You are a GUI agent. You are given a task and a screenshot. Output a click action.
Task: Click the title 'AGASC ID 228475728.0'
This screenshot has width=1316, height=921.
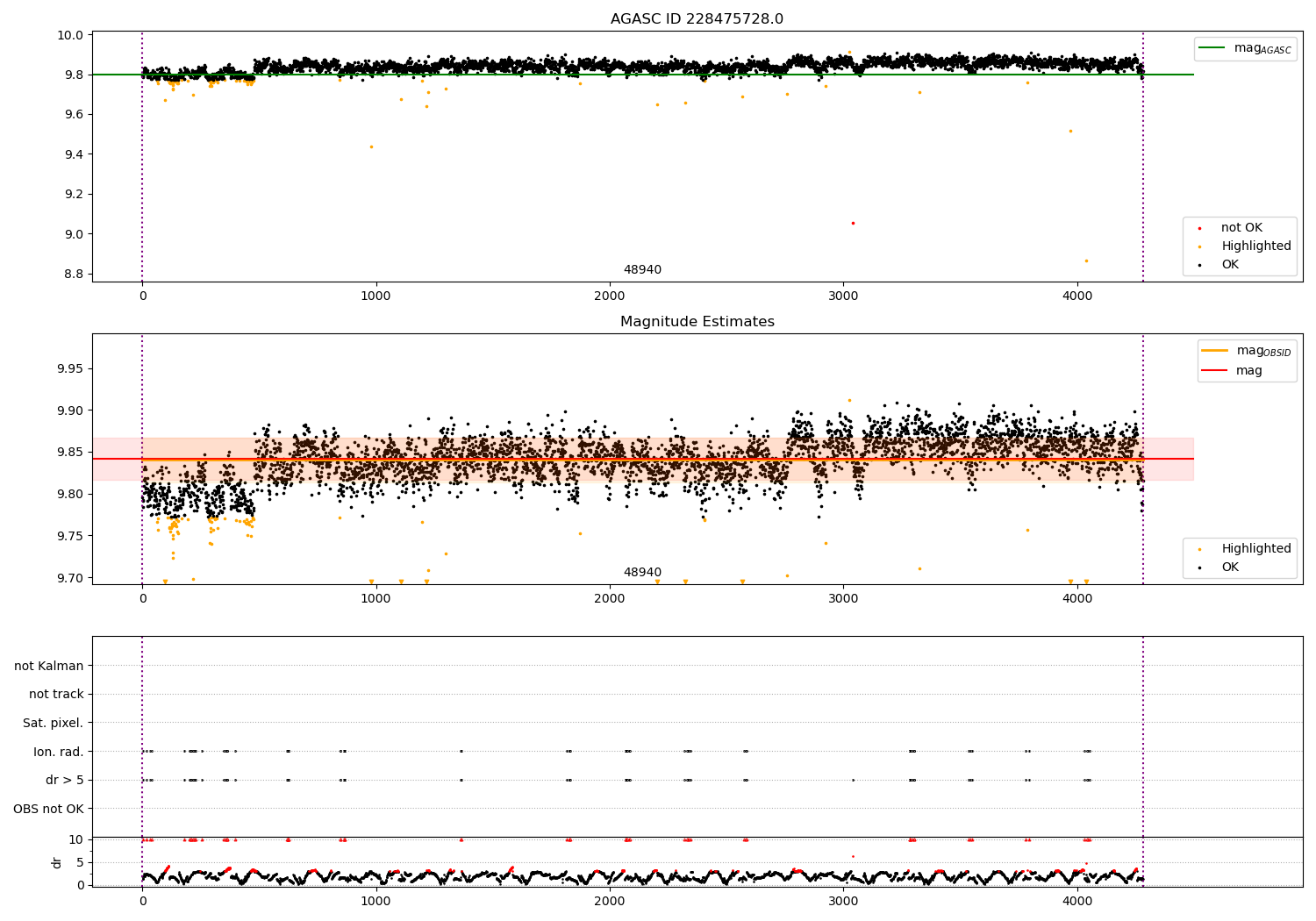(697, 19)
